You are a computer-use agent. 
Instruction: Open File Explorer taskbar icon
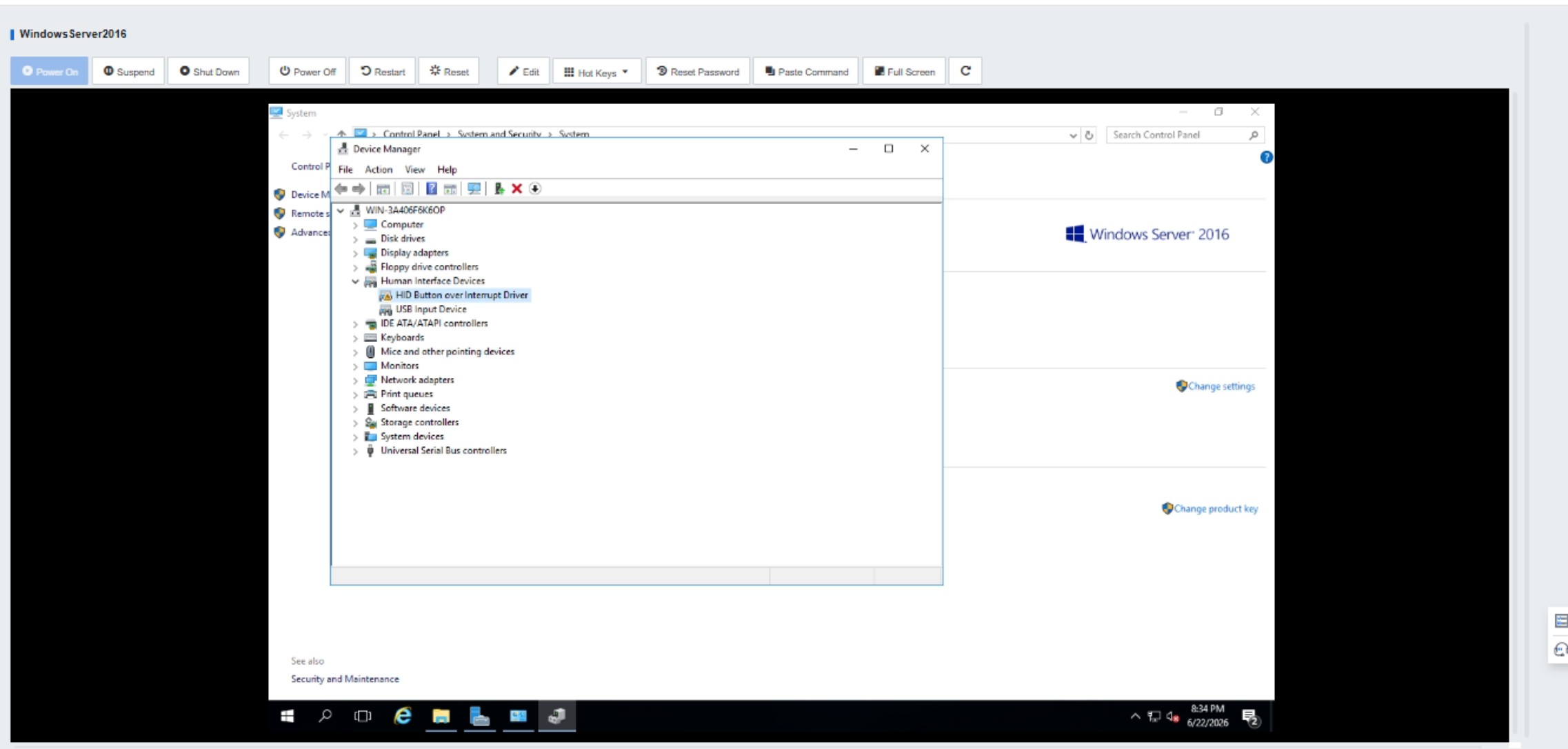[441, 717]
